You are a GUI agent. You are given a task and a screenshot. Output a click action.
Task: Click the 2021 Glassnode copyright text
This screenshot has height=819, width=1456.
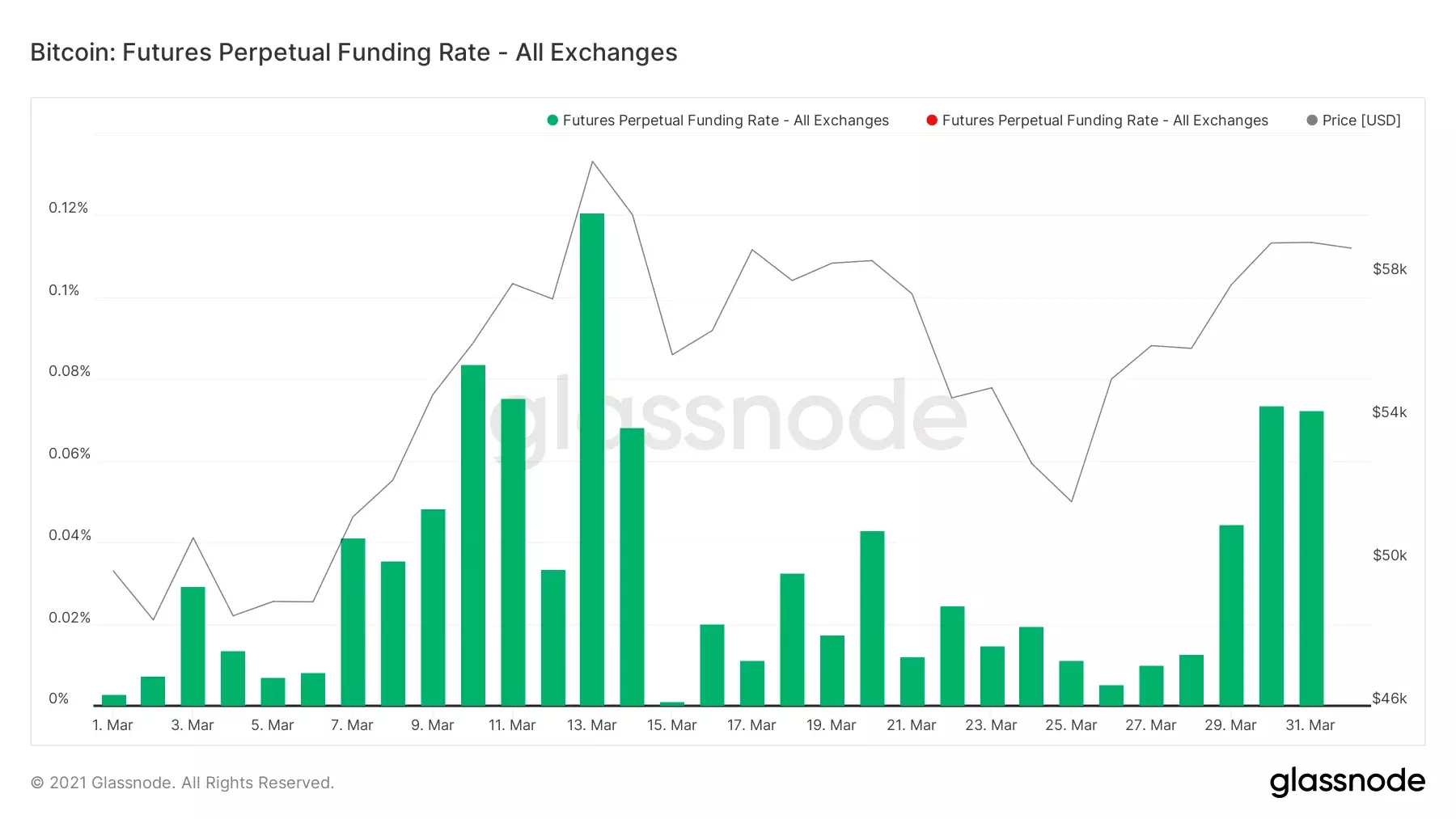point(182,783)
